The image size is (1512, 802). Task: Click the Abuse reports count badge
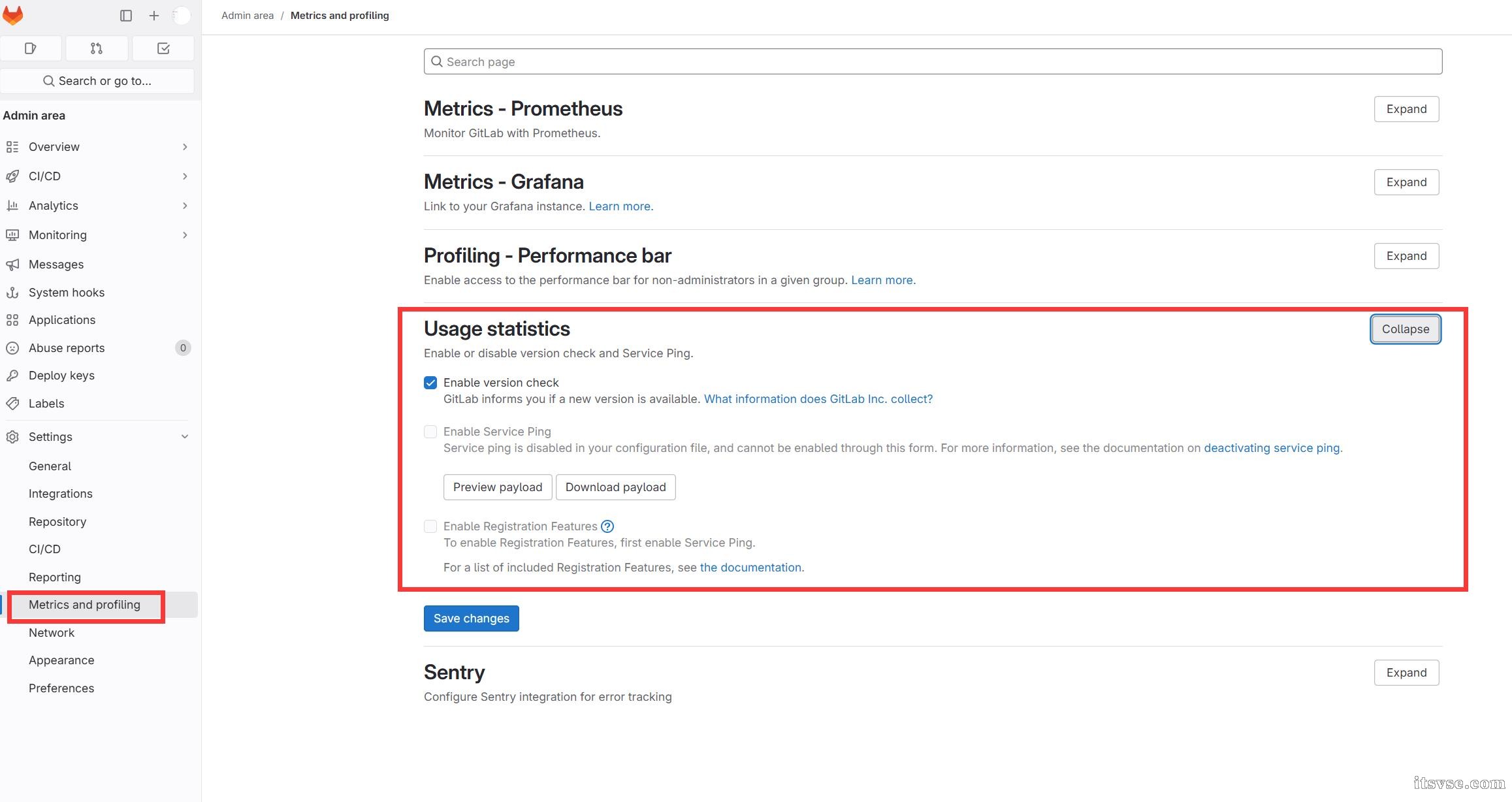coord(183,348)
